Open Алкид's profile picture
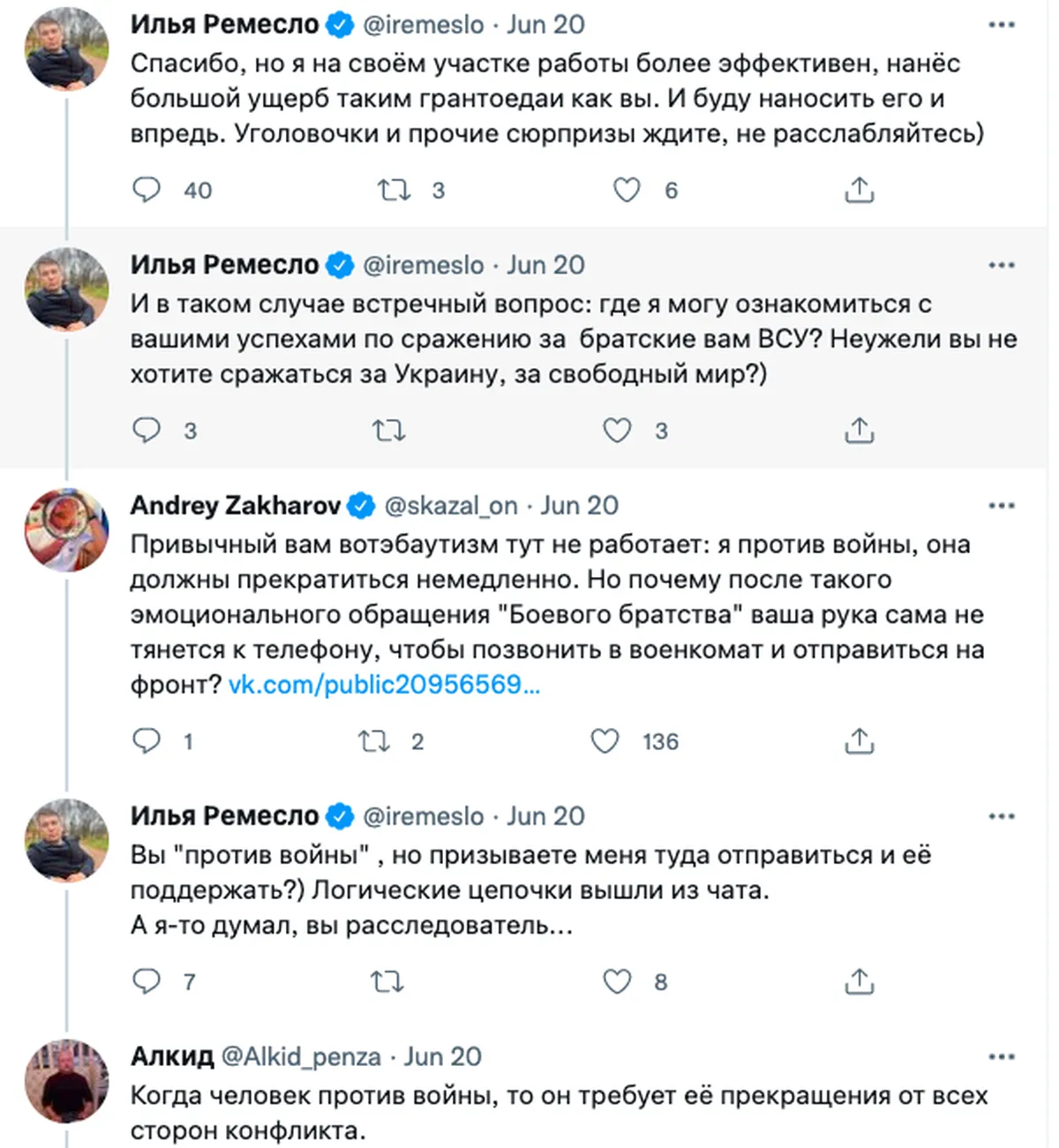The height and width of the screenshot is (1148, 1059). point(66,1081)
